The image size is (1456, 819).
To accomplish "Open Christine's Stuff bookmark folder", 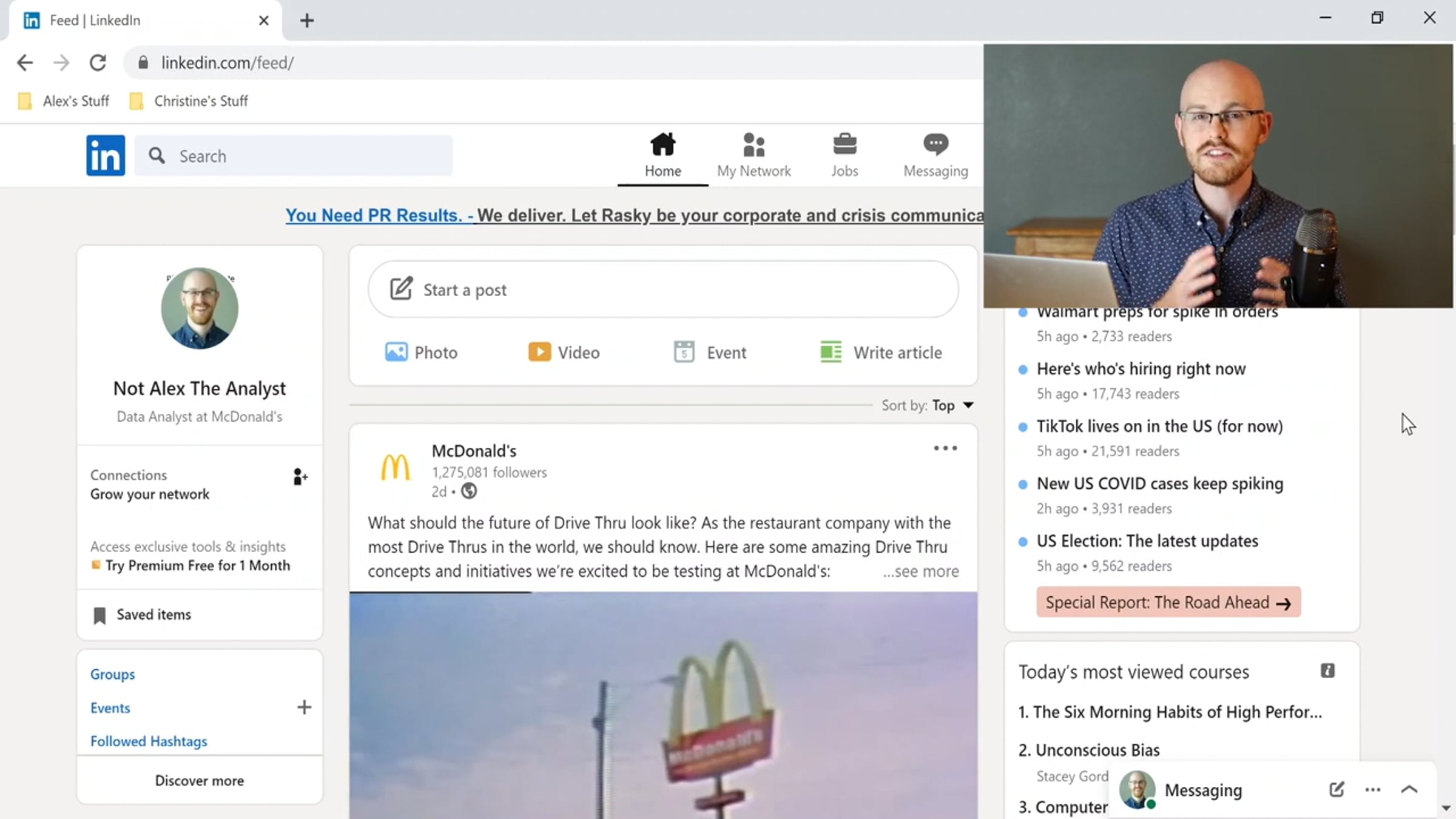I will point(189,101).
